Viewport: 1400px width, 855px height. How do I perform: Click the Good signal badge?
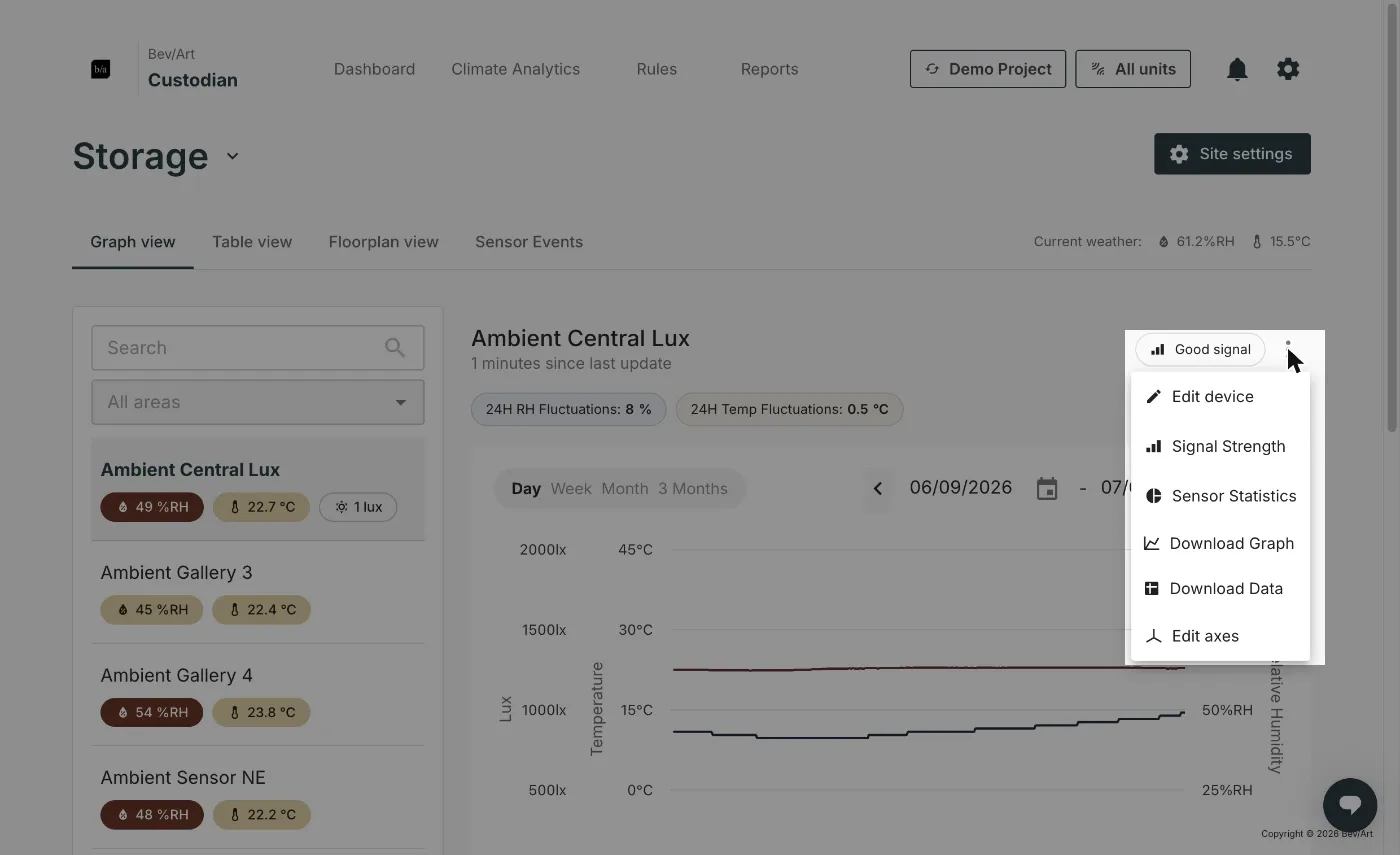(x=1200, y=350)
